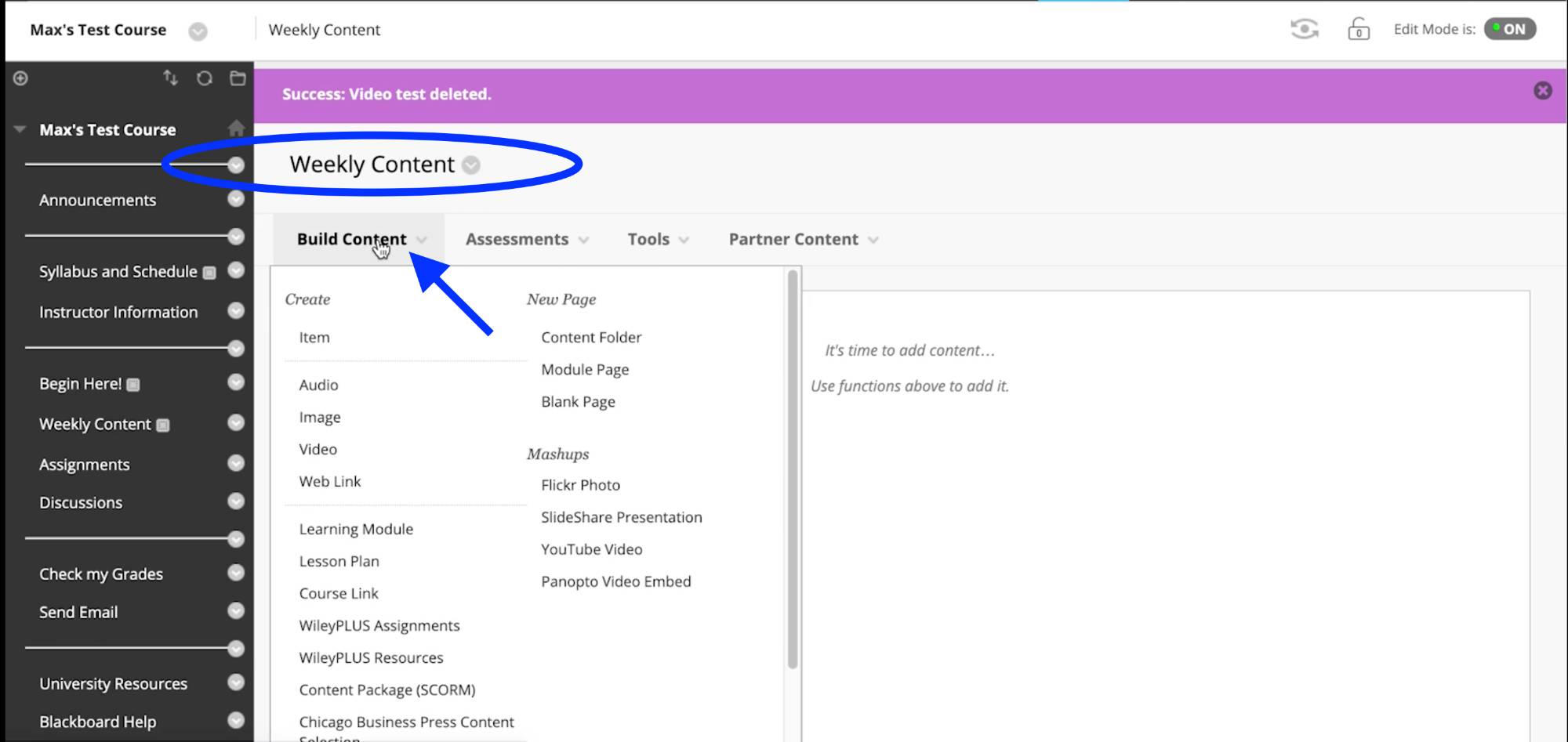
Task: Click the padlock icon near Edit Mode
Action: [1358, 30]
